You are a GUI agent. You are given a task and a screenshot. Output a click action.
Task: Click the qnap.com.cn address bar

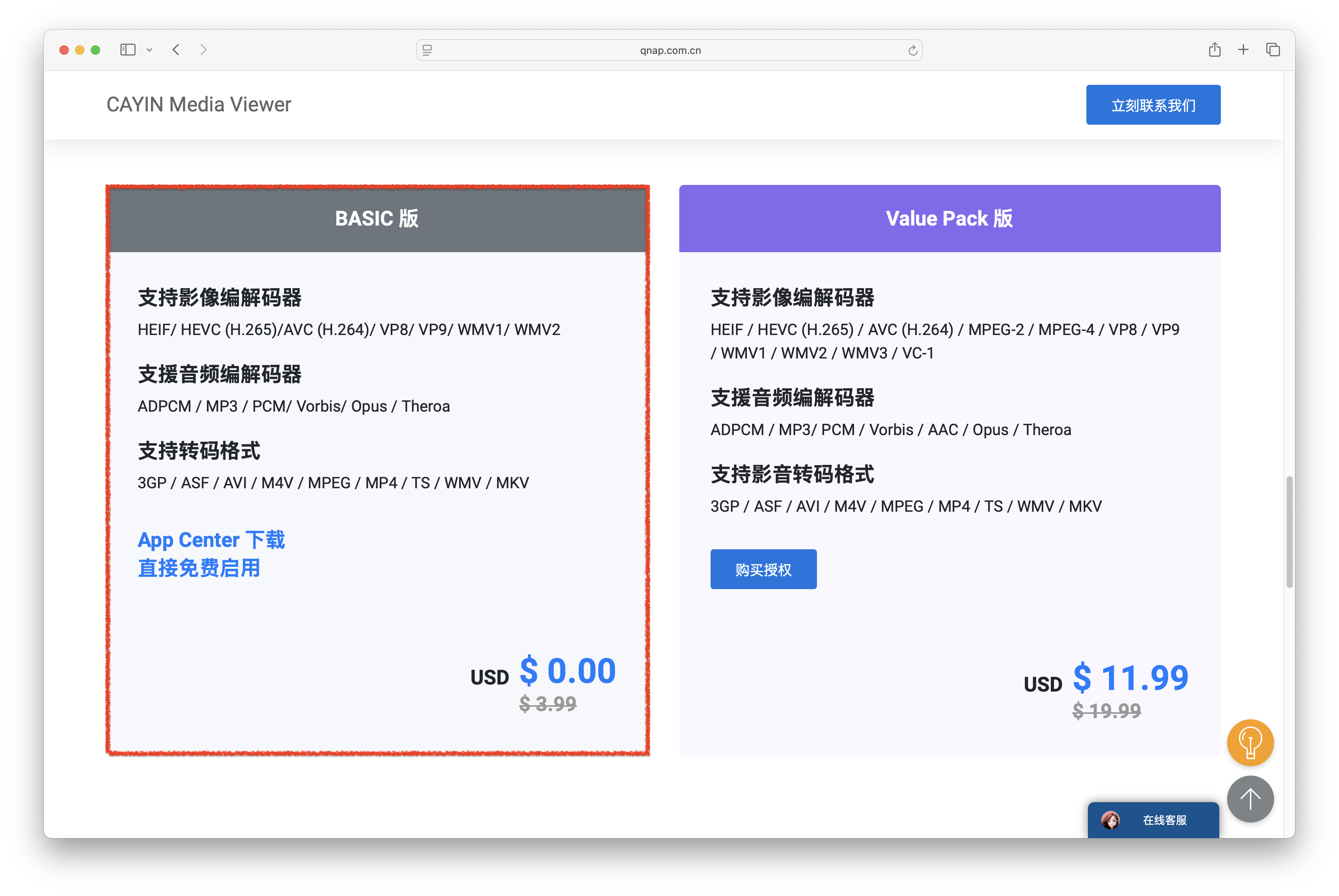tap(670, 50)
